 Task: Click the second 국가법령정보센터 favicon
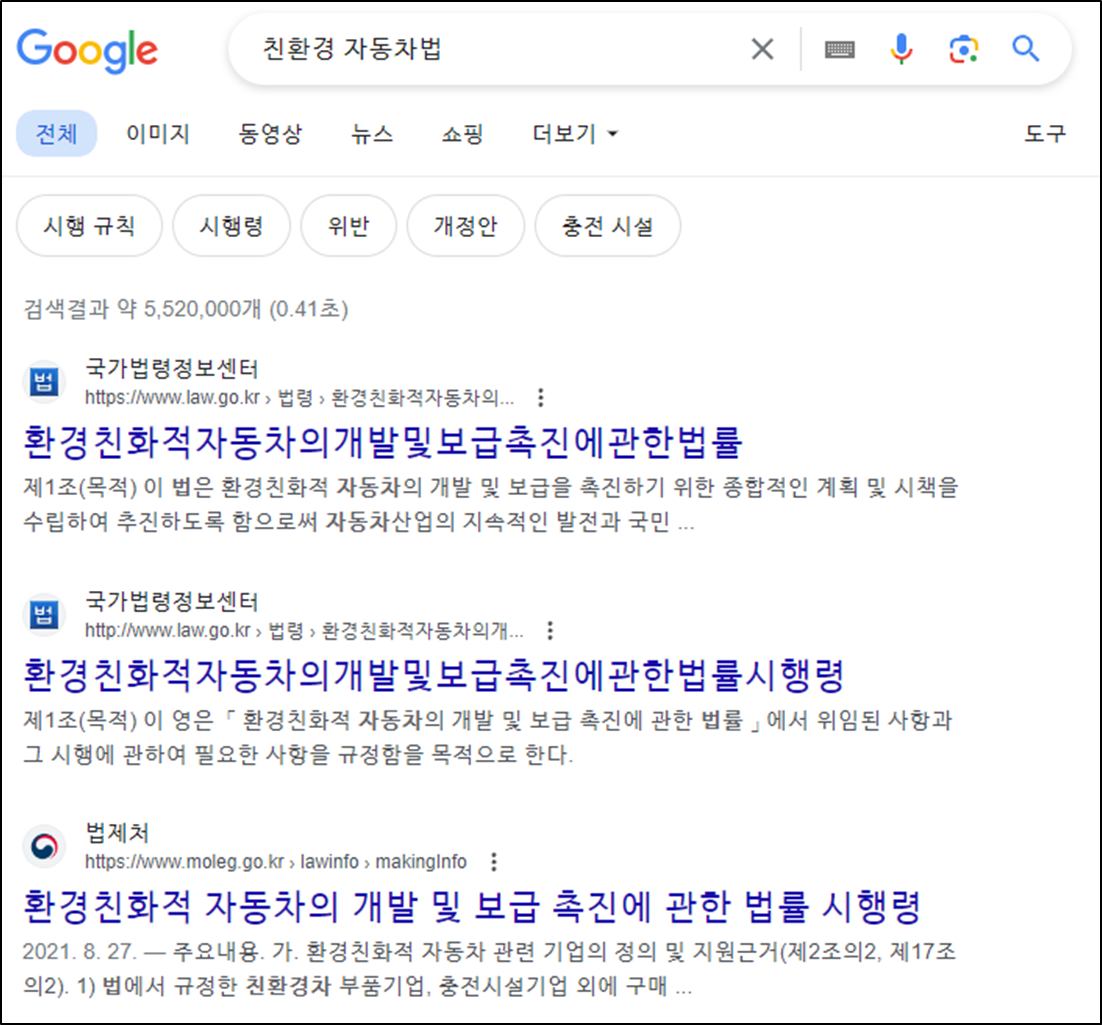[44, 615]
